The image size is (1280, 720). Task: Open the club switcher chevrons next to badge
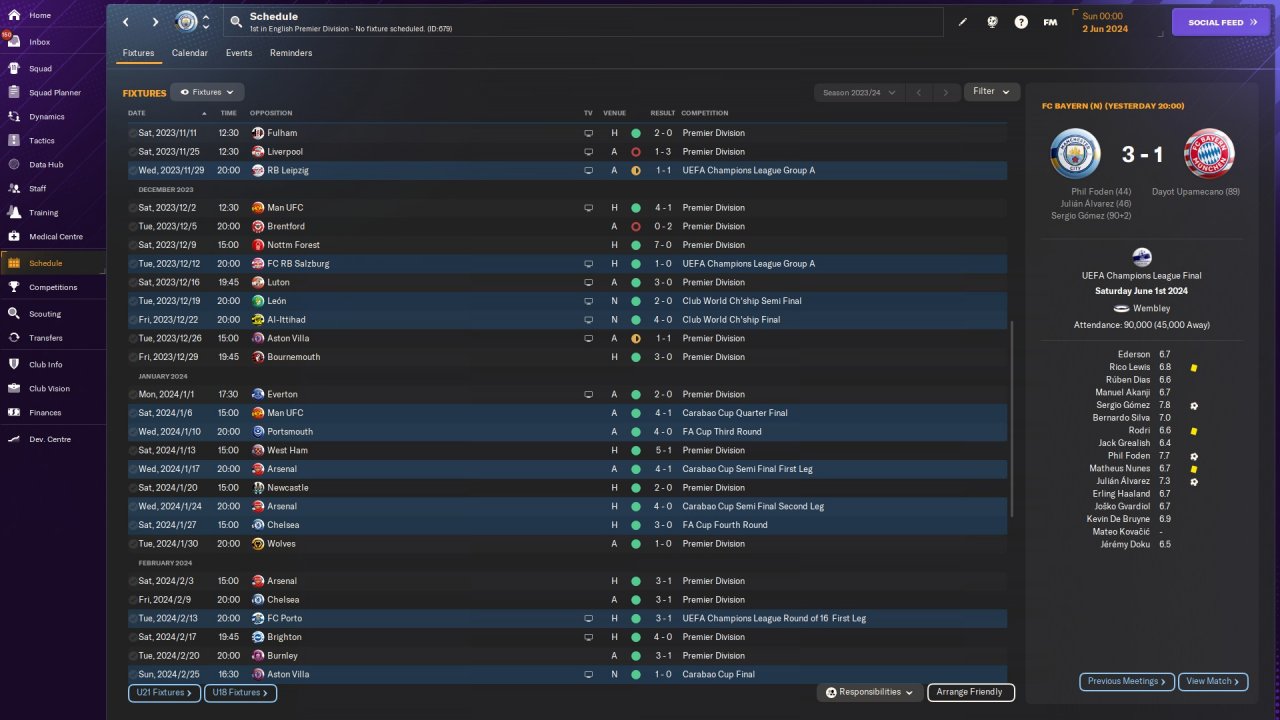point(206,22)
